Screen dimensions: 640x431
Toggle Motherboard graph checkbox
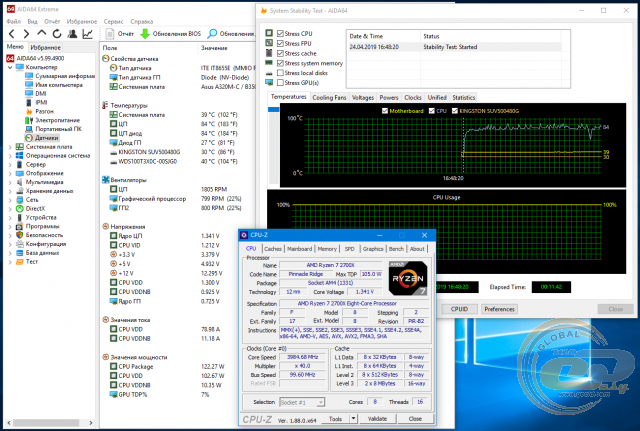[x=384, y=111]
